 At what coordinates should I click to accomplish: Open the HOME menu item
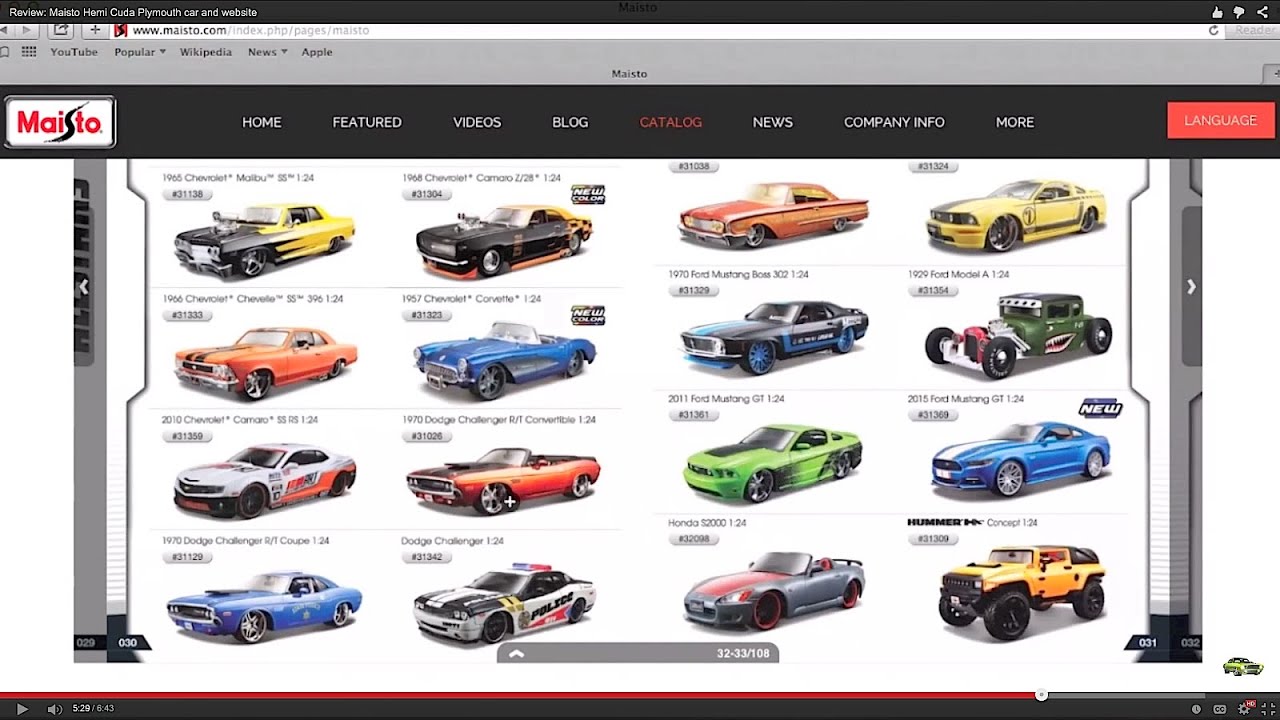pos(262,122)
